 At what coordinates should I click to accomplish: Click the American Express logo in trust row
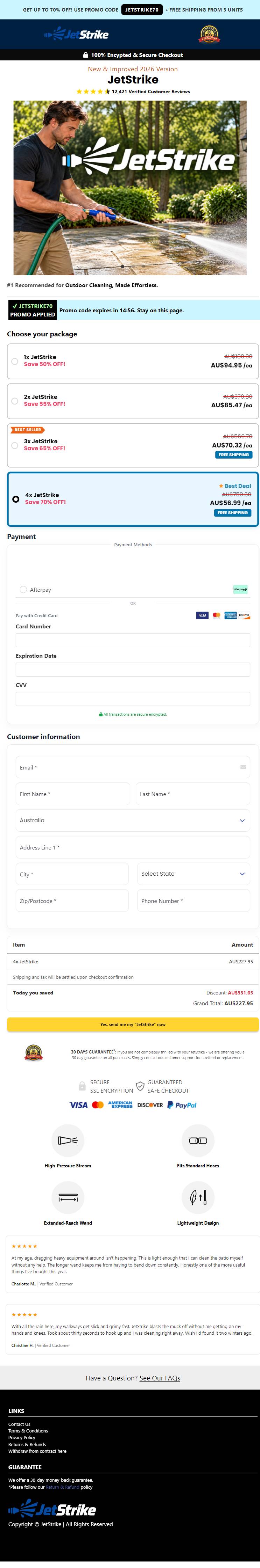[x=120, y=1104]
